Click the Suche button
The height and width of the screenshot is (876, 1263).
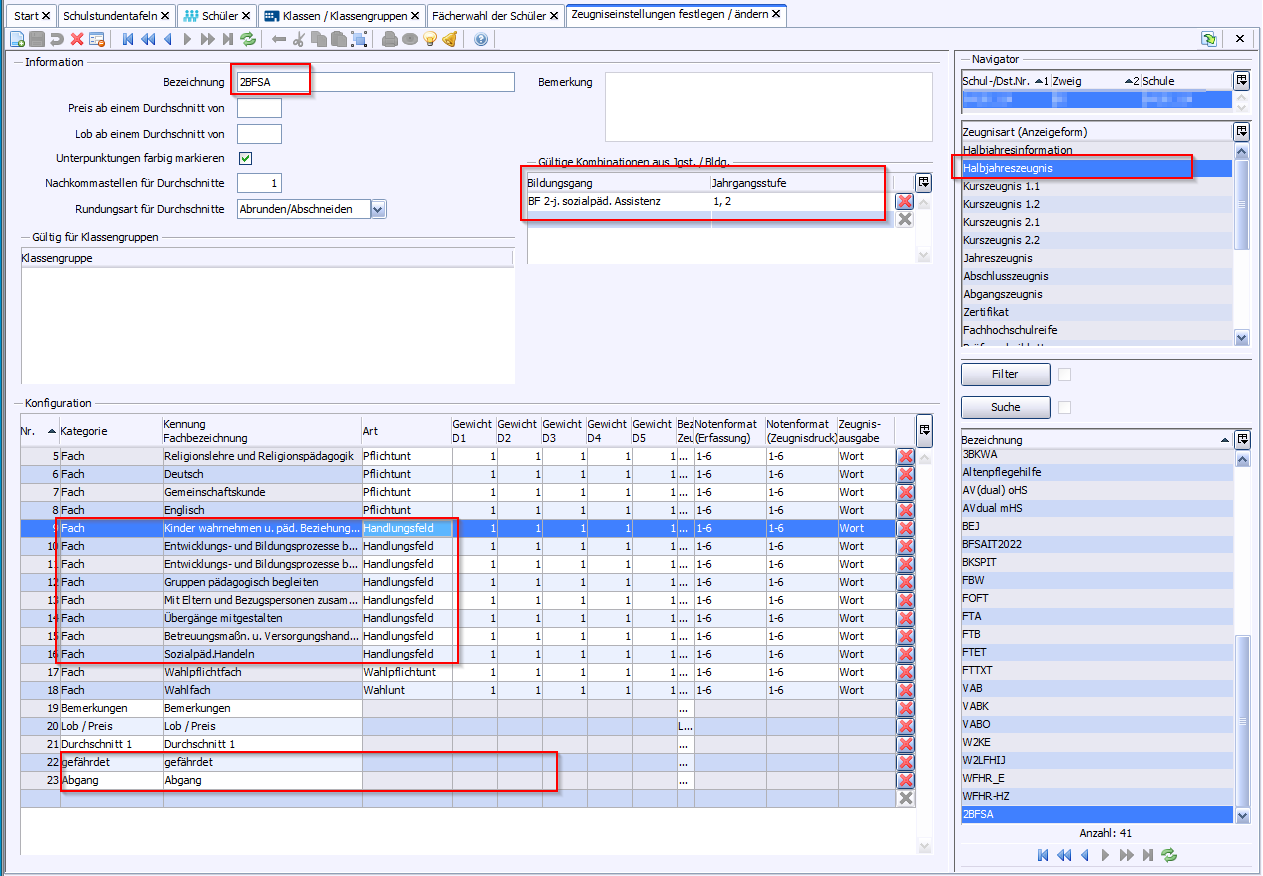1005,407
